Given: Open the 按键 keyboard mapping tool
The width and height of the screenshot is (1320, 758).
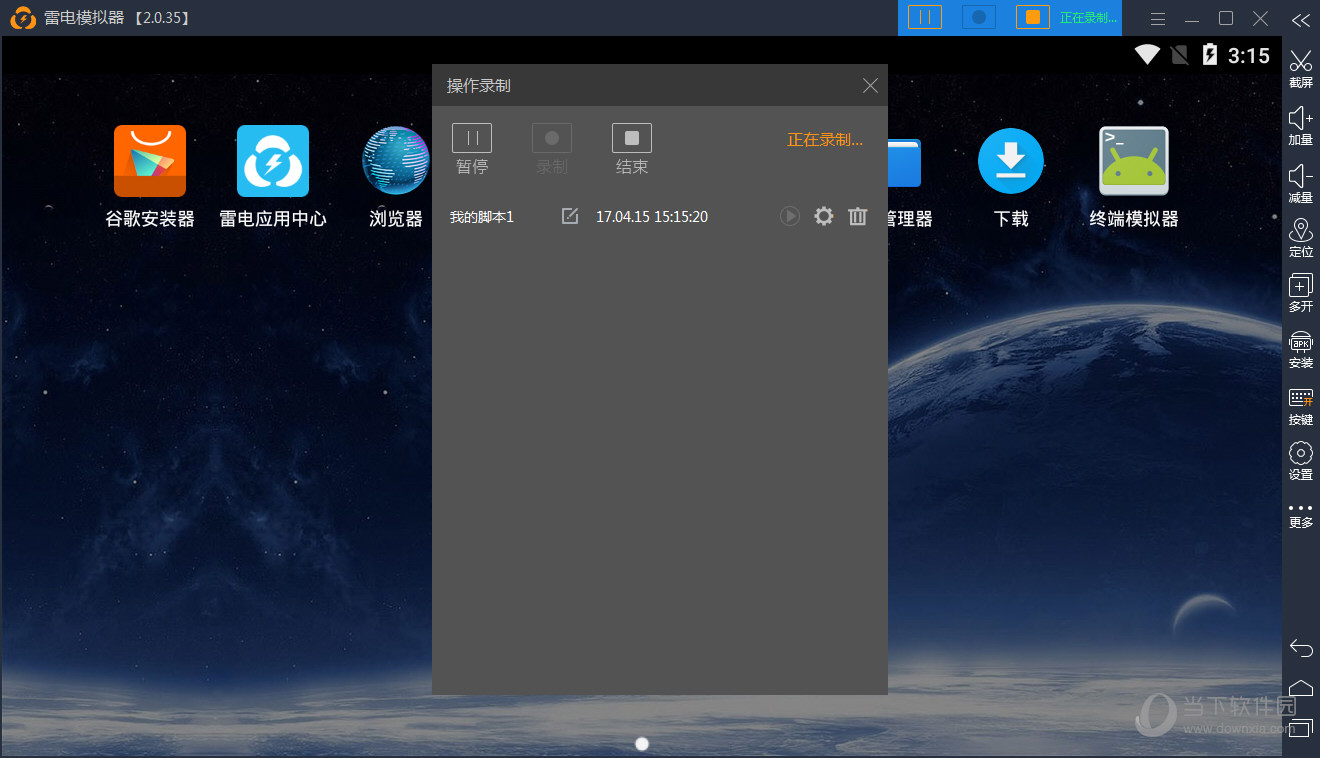Looking at the screenshot, I should coord(1301,406).
